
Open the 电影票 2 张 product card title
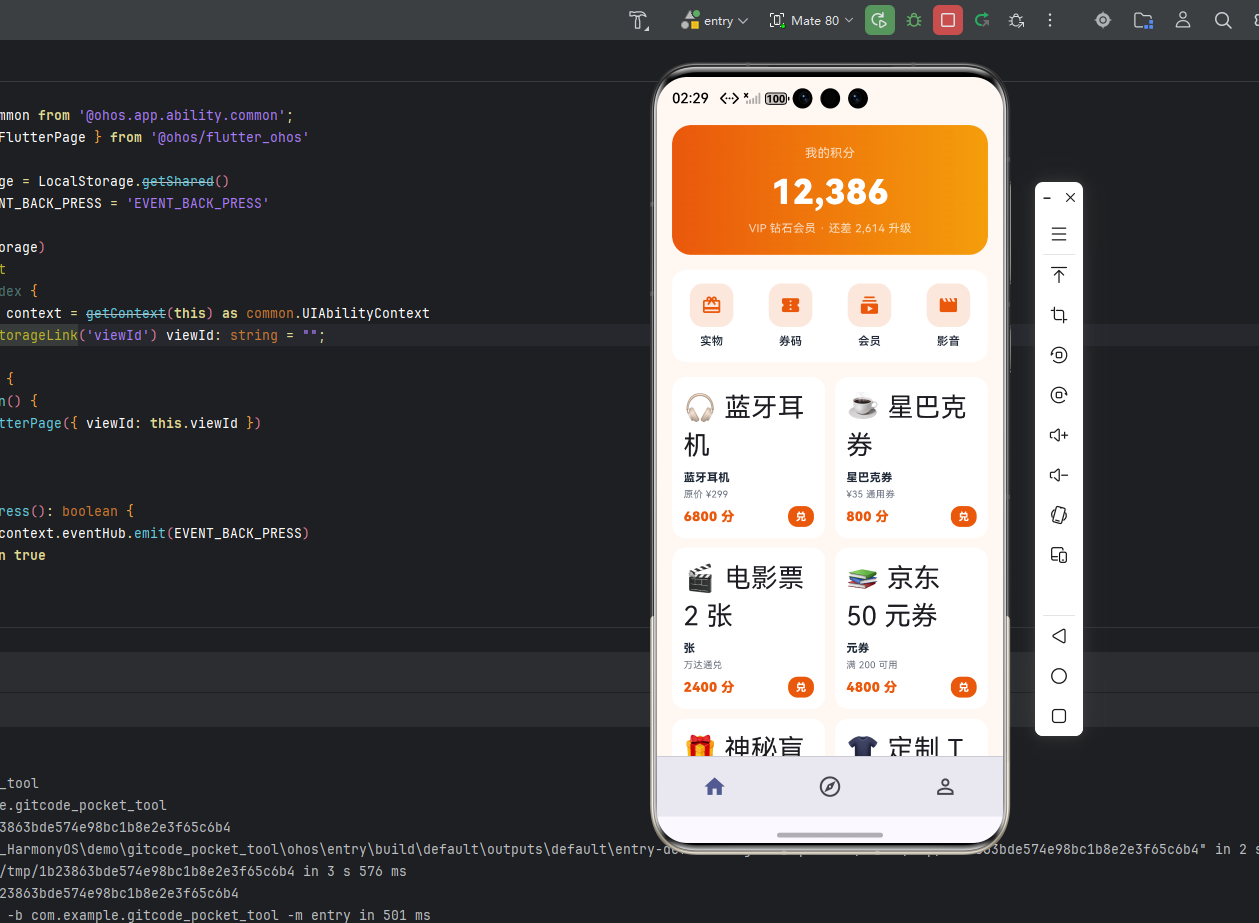[x=744, y=597]
